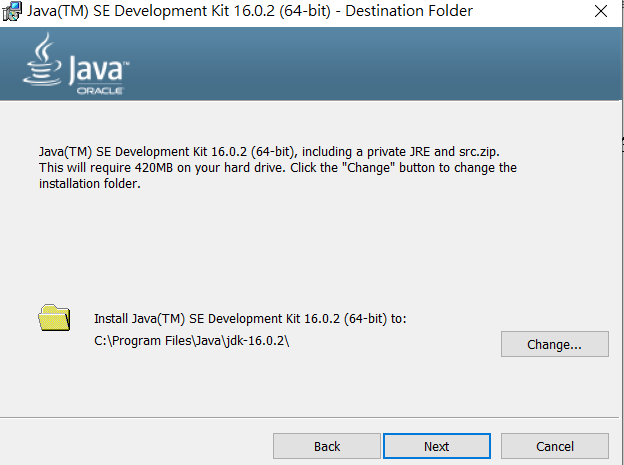Viewport: 624px width, 465px height.
Task: Click the title text 'Destination Folder'
Action: [409, 11]
